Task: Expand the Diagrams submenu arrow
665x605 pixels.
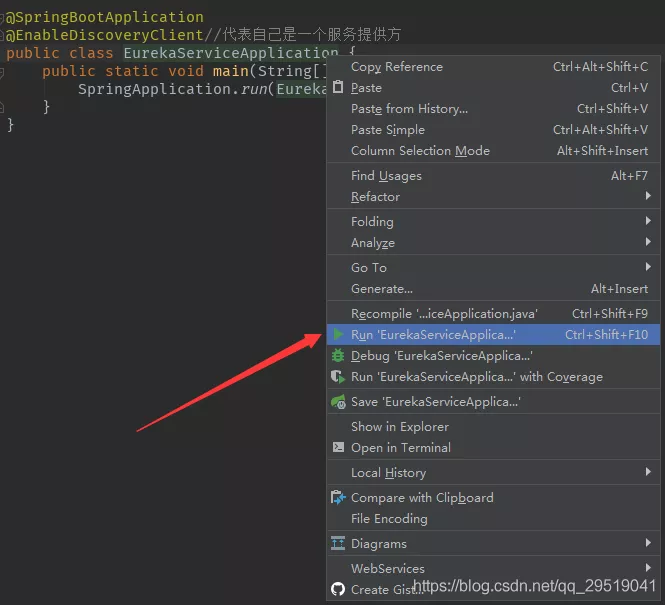Action: pyautogui.click(x=648, y=542)
